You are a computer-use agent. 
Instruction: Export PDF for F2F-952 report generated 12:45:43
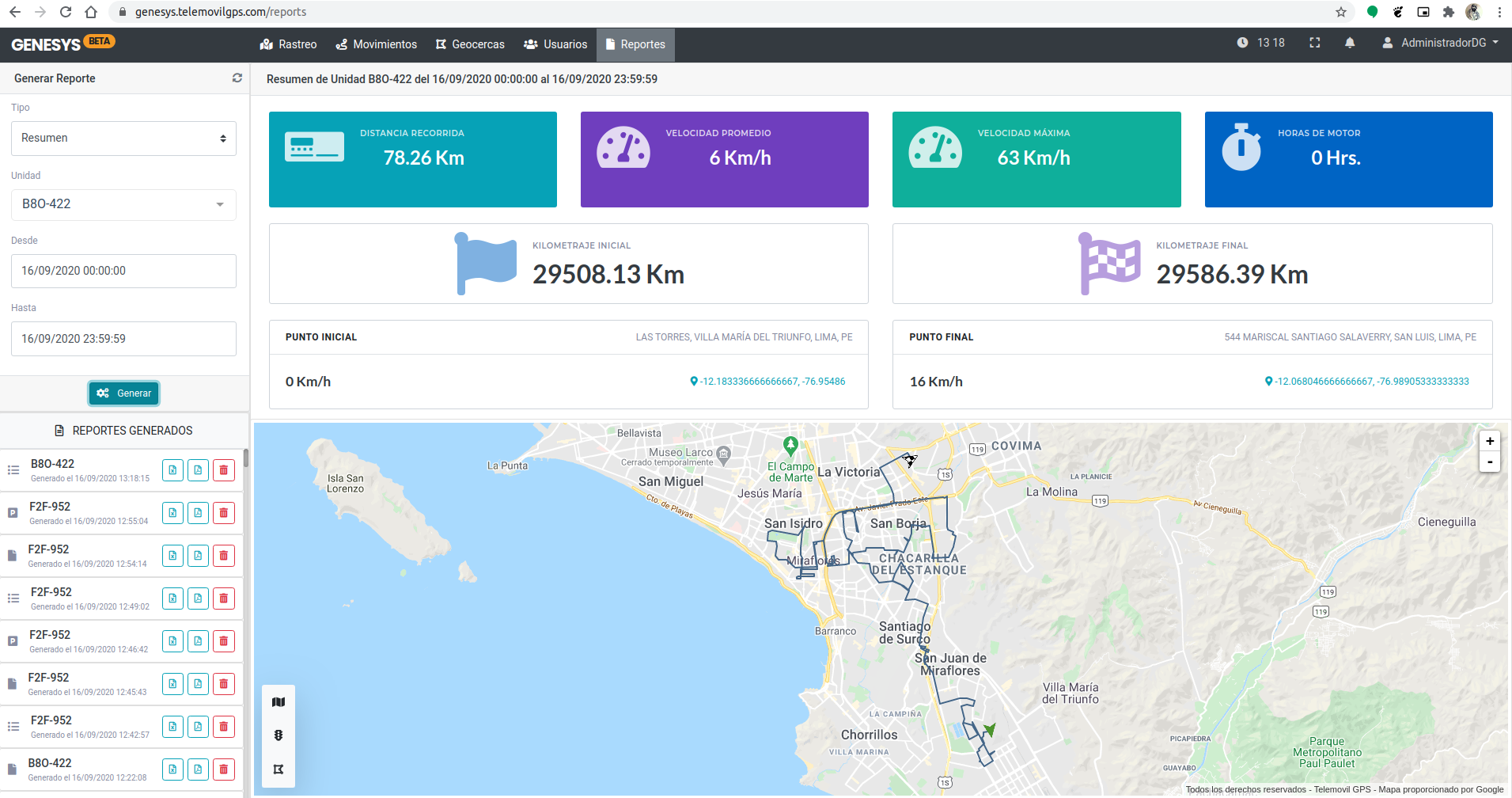tap(198, 684)
